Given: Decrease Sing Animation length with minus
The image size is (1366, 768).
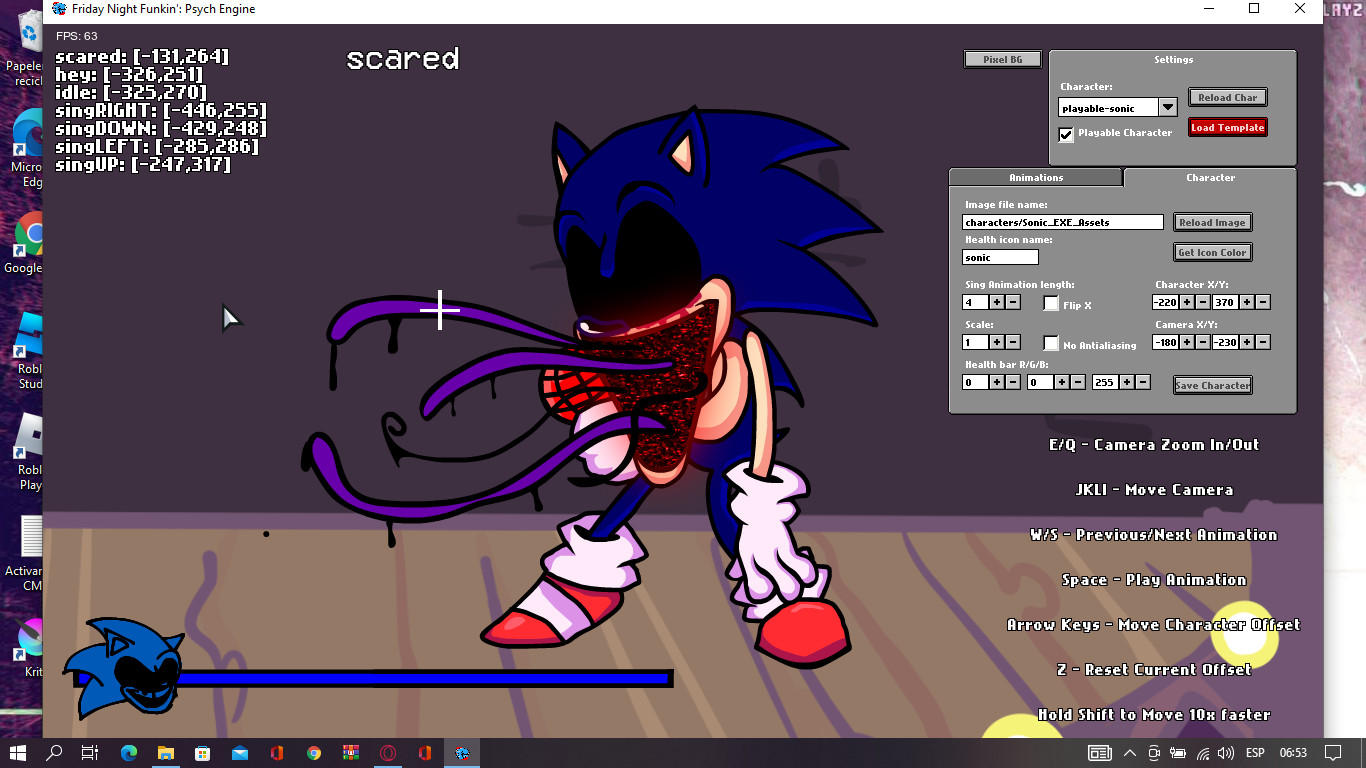Looking at the screenshot, I should coord(1013,302).
